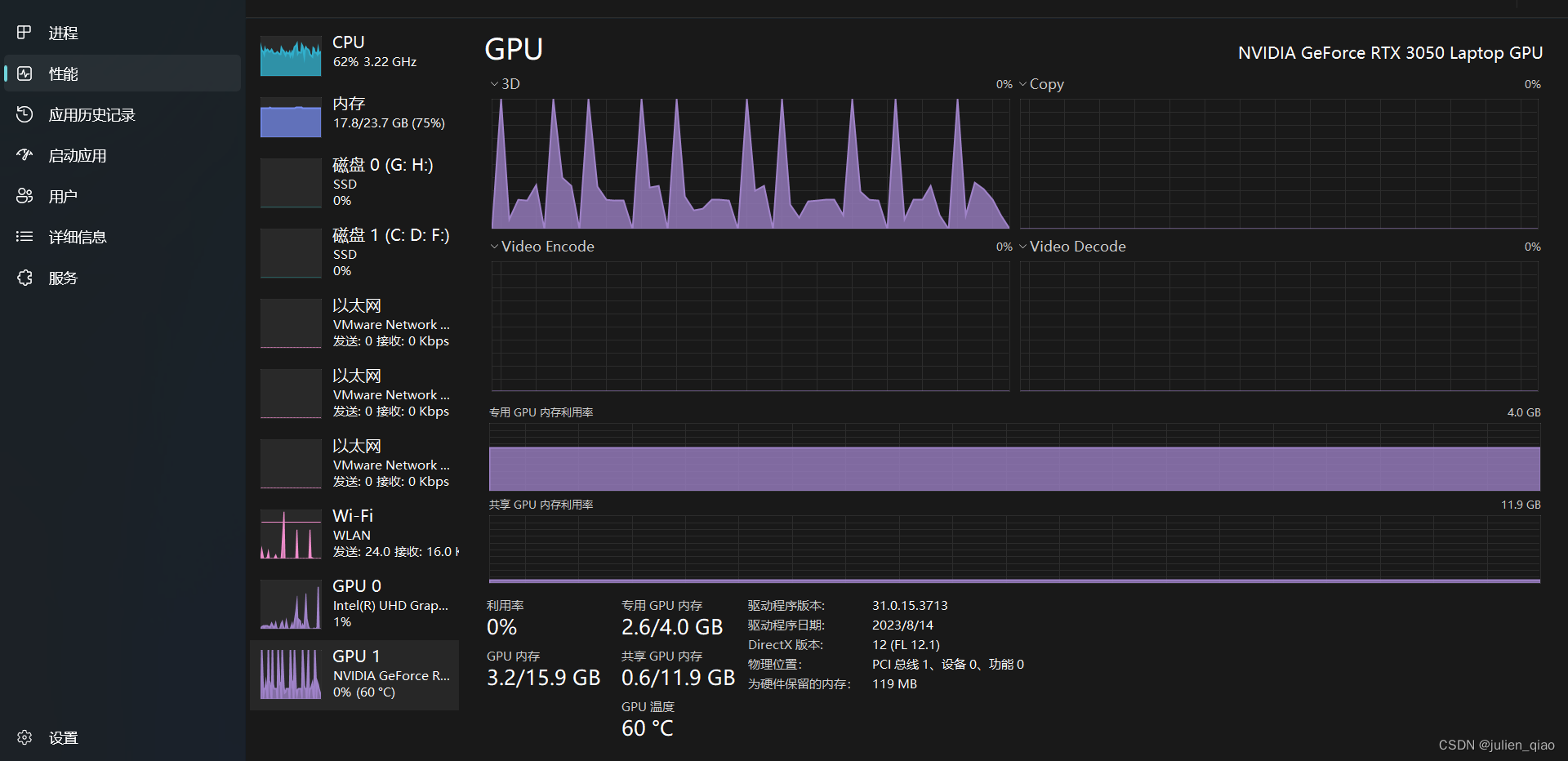Click the Startup apps (启动应用) icon
The image size is (1568, 761).
pos(24,155)
